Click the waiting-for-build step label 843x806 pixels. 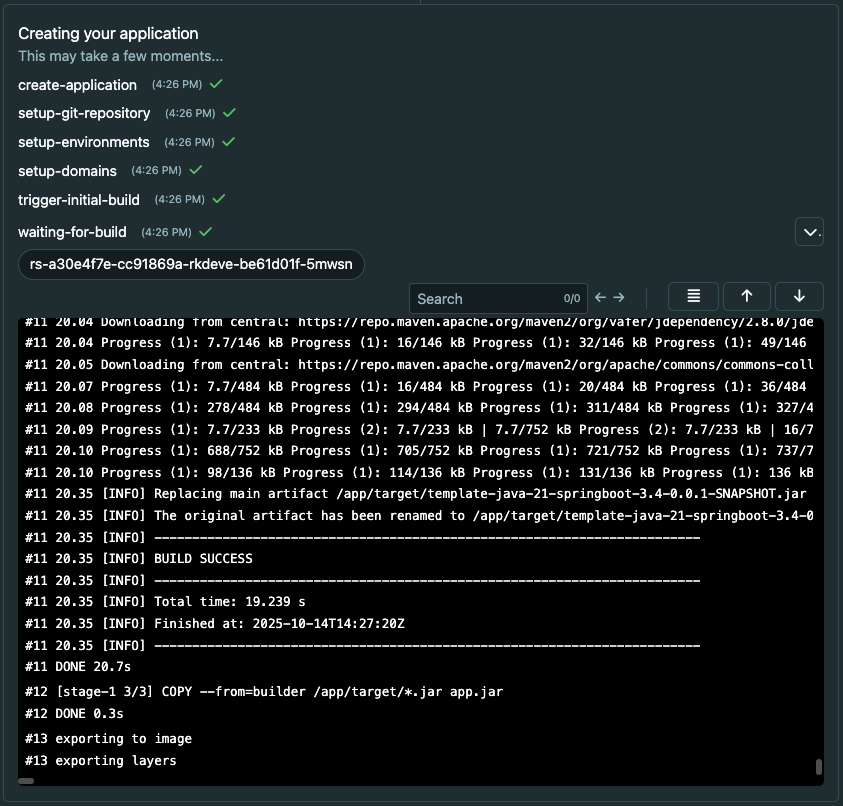point(72,232)
